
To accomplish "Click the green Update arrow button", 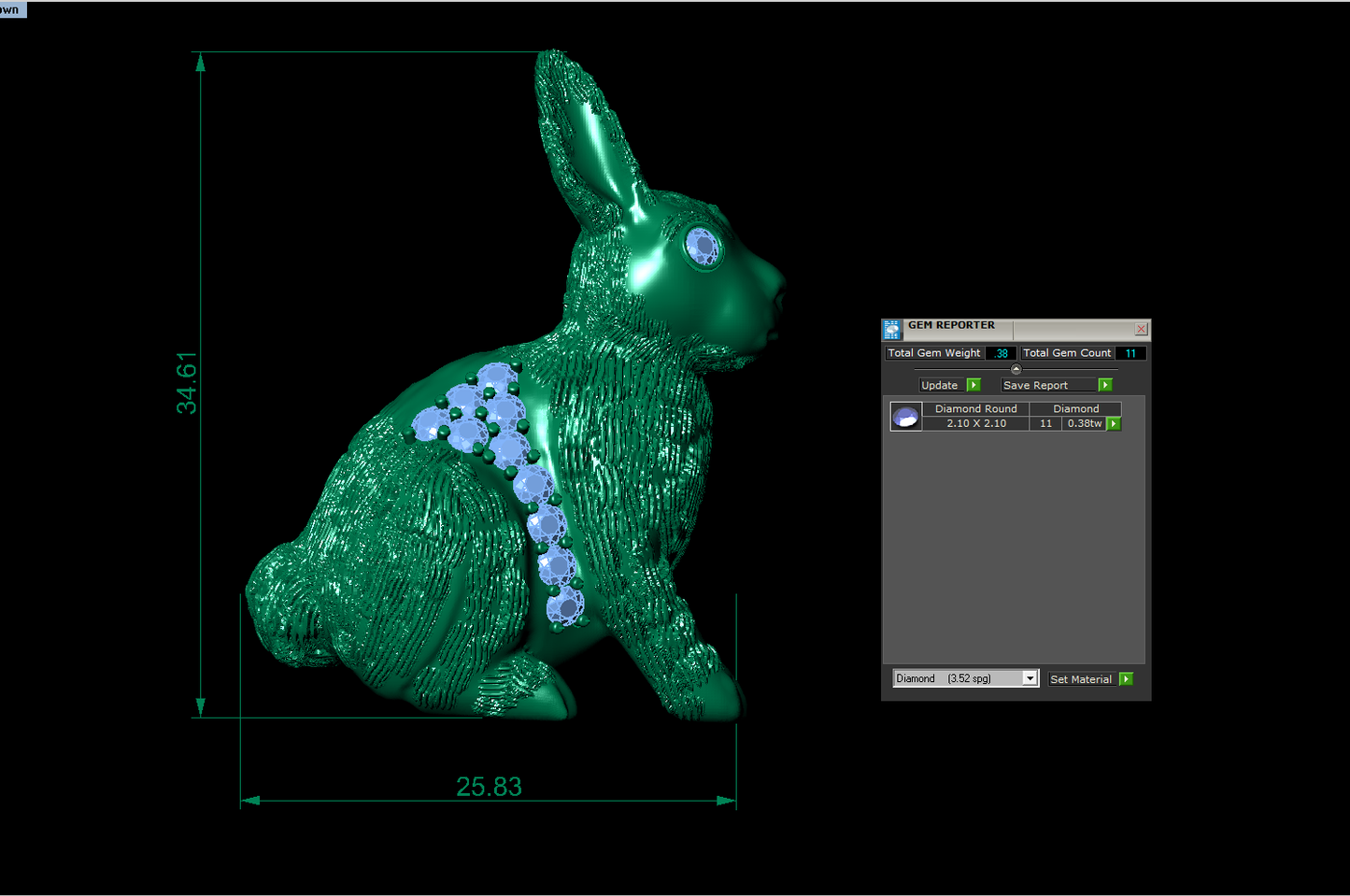I will (x=973, y=385).
